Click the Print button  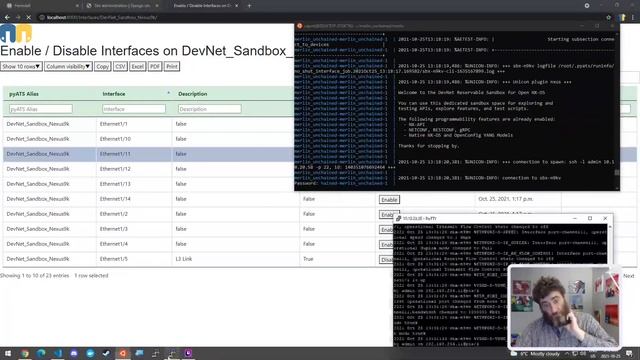pos(172,67)
